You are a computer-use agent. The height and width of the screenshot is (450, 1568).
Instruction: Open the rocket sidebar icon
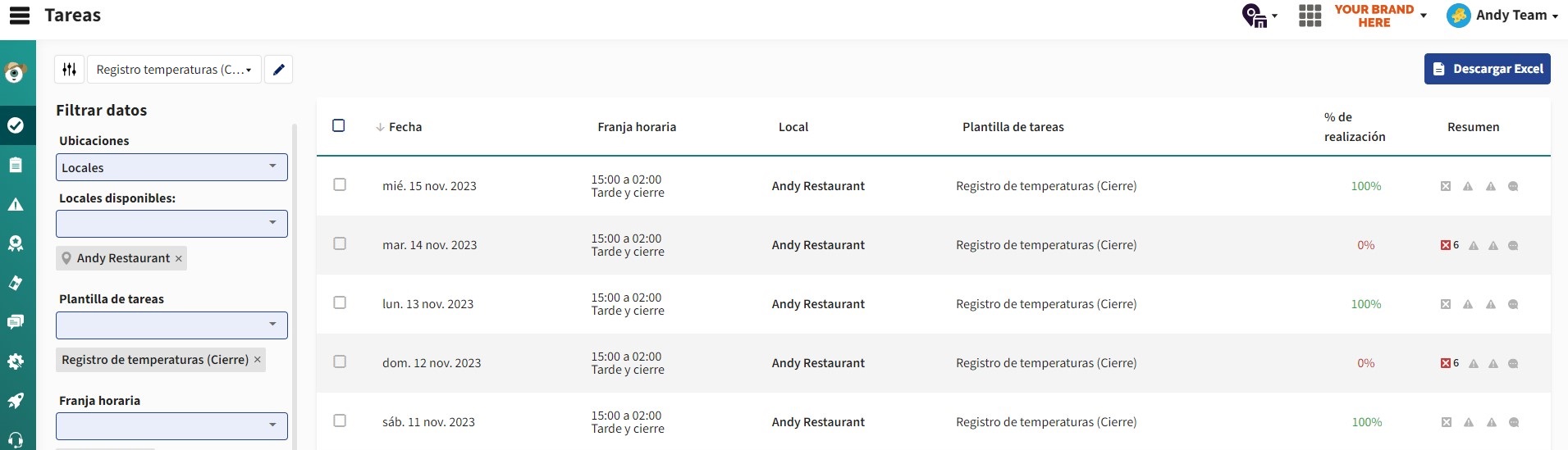tap(16, 401)
